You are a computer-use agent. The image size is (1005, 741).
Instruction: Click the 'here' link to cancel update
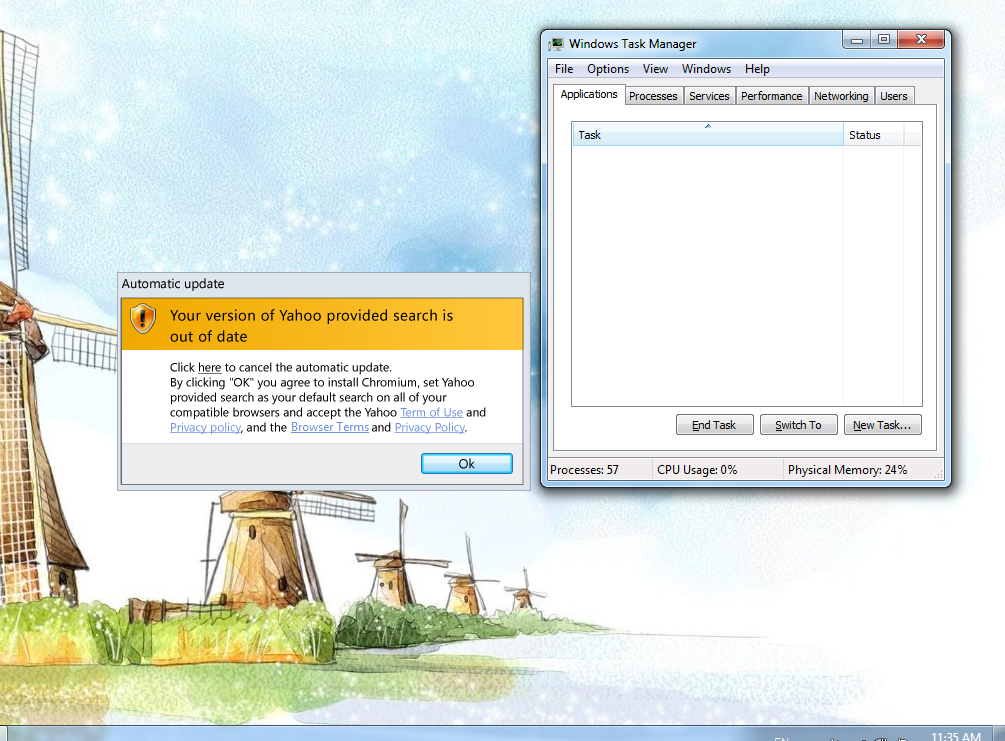(209, 367)
